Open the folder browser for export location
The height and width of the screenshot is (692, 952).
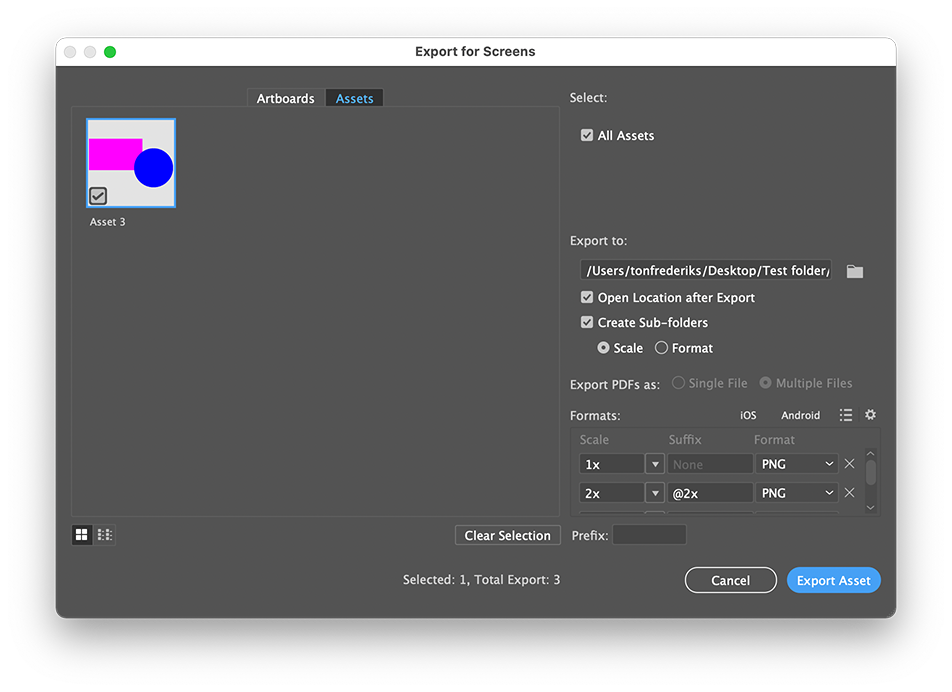coord(854,270)
